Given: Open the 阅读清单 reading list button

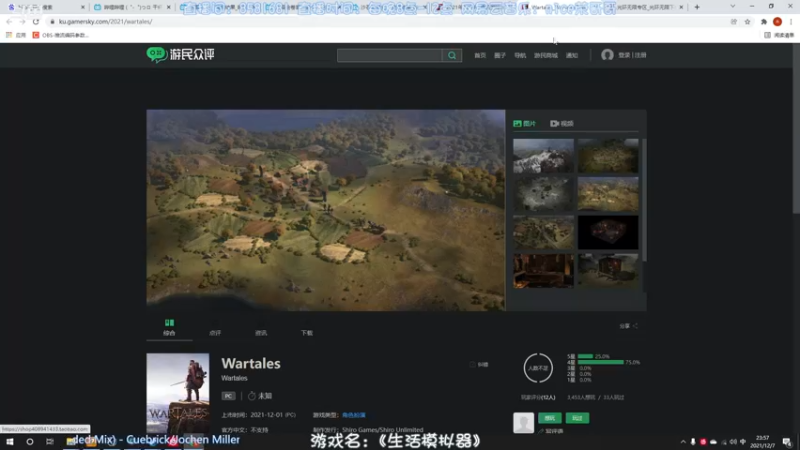Looking at the screenshot, I should tap(780, 35).
